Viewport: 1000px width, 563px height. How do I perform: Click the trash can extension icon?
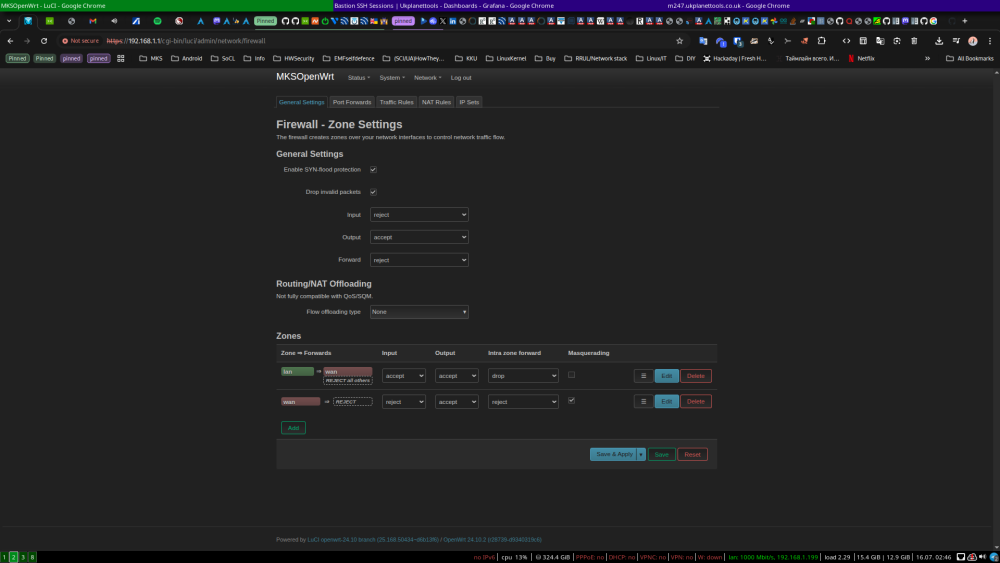(x=914, y=41)
